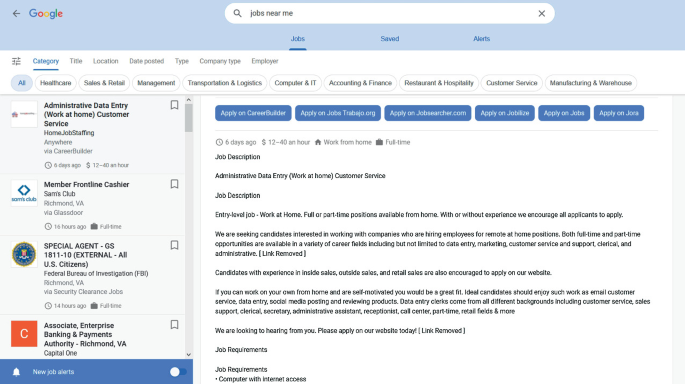This screenshot has height=384, width=685.
Task: Select the Company type filter tab
Action: tap(220, 61)
